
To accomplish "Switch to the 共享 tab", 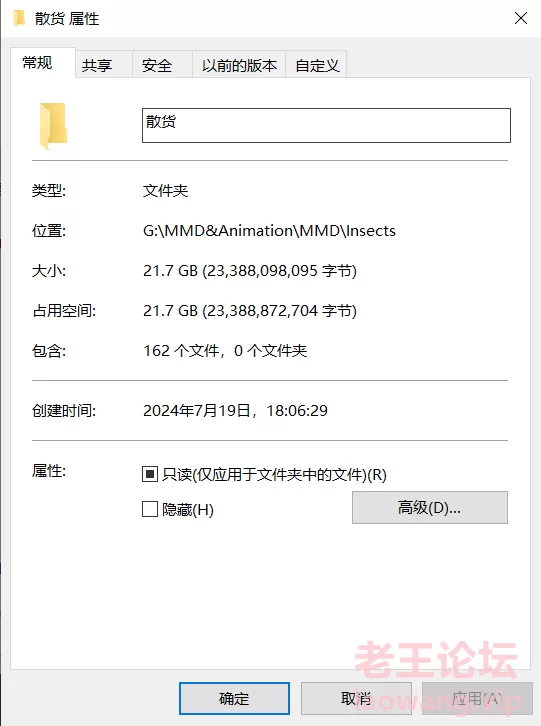I will 97,65.
